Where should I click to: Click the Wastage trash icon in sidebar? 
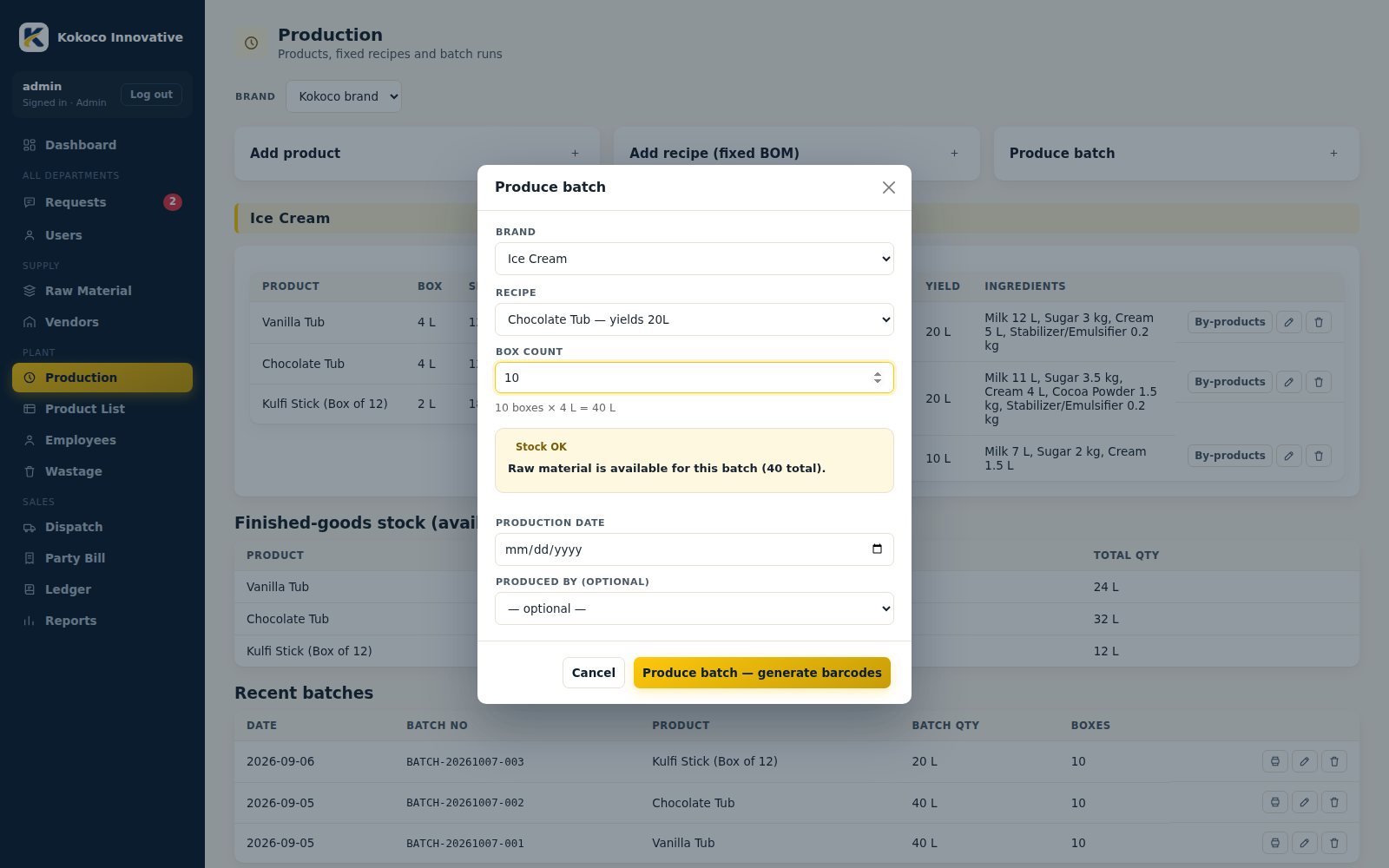click(x=30, y=471)
